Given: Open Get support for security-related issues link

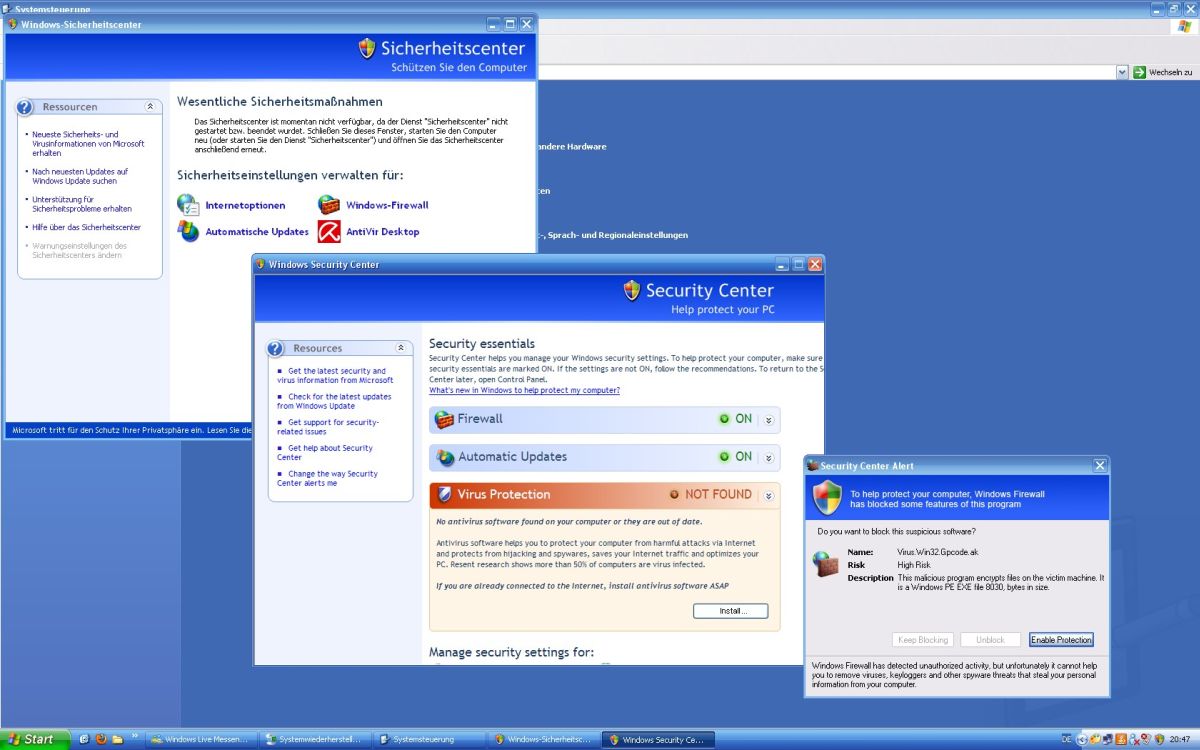Looking at the screenshot, I should 328,427.
